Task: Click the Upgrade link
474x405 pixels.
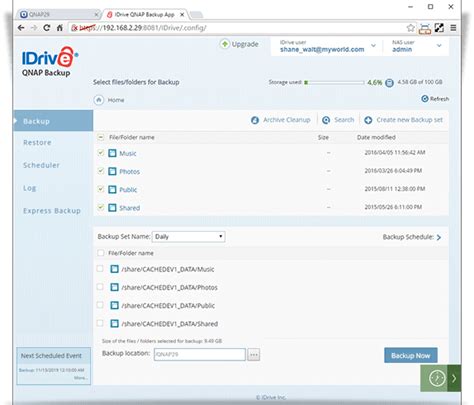Action: 245,44
